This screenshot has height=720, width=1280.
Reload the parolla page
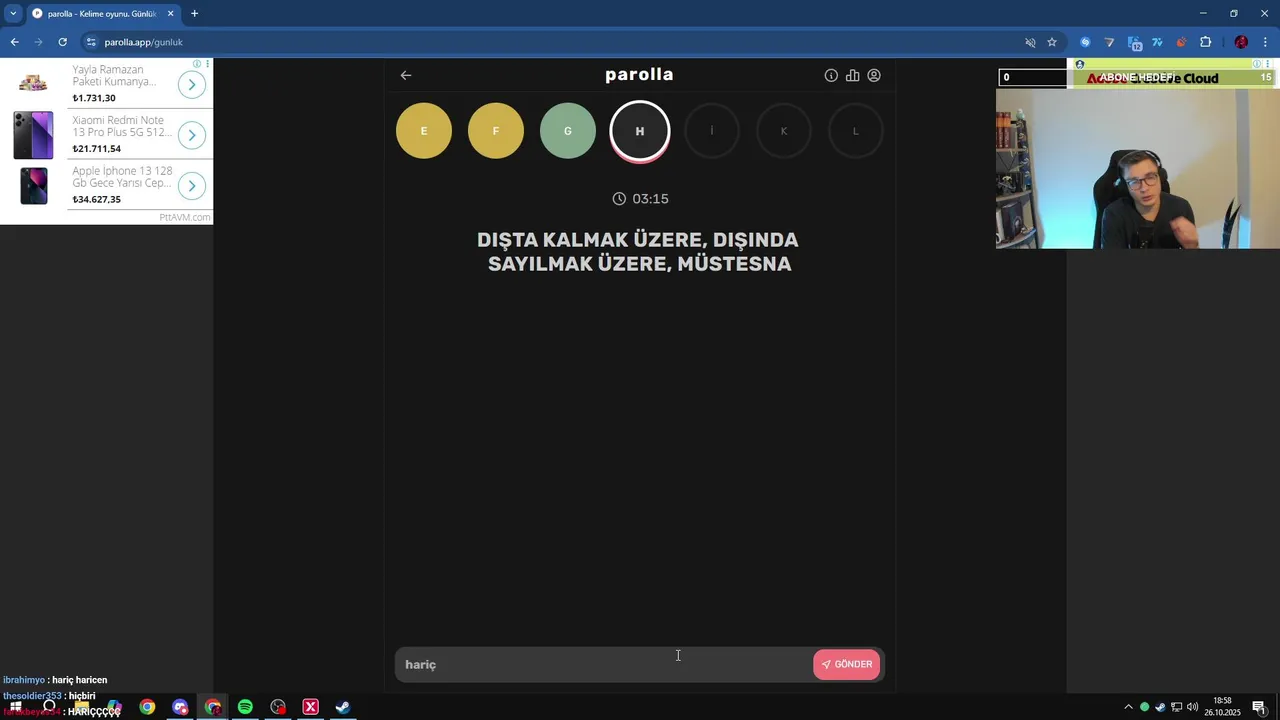click(x=62, y=42)
